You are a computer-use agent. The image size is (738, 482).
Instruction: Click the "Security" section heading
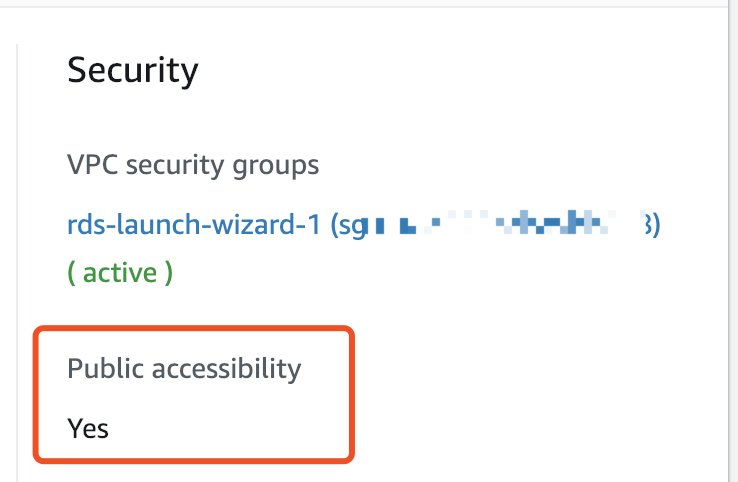(x=132, y=71)
